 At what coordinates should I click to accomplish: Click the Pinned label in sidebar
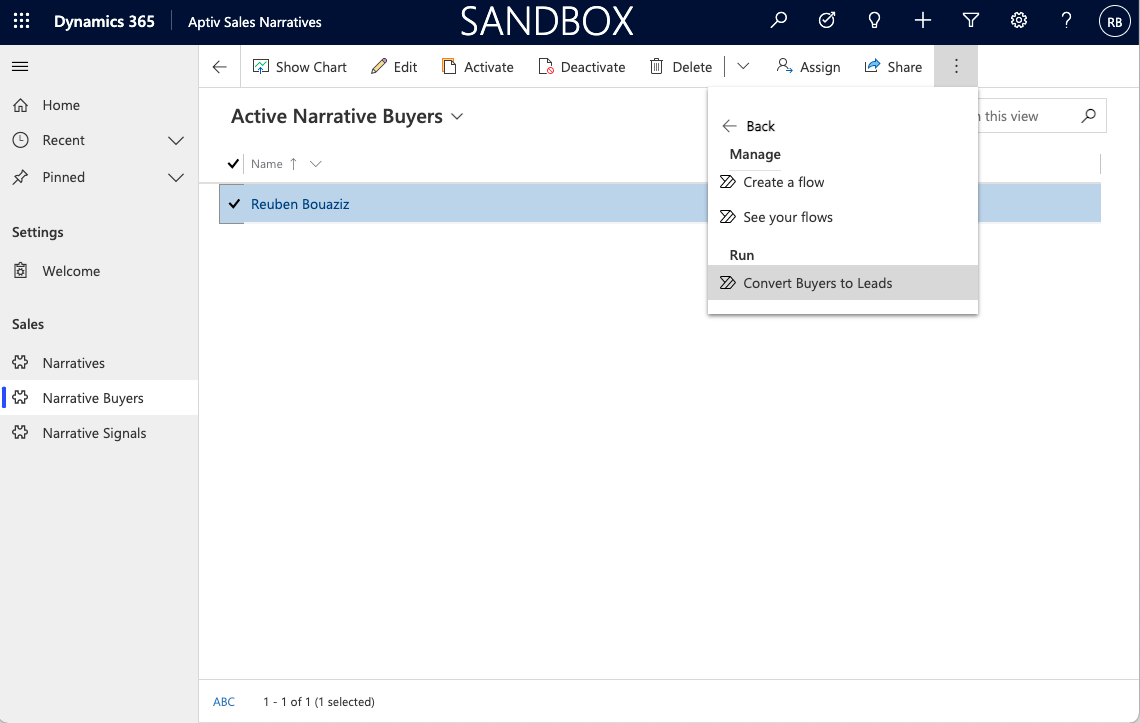[x=63, y=177]
